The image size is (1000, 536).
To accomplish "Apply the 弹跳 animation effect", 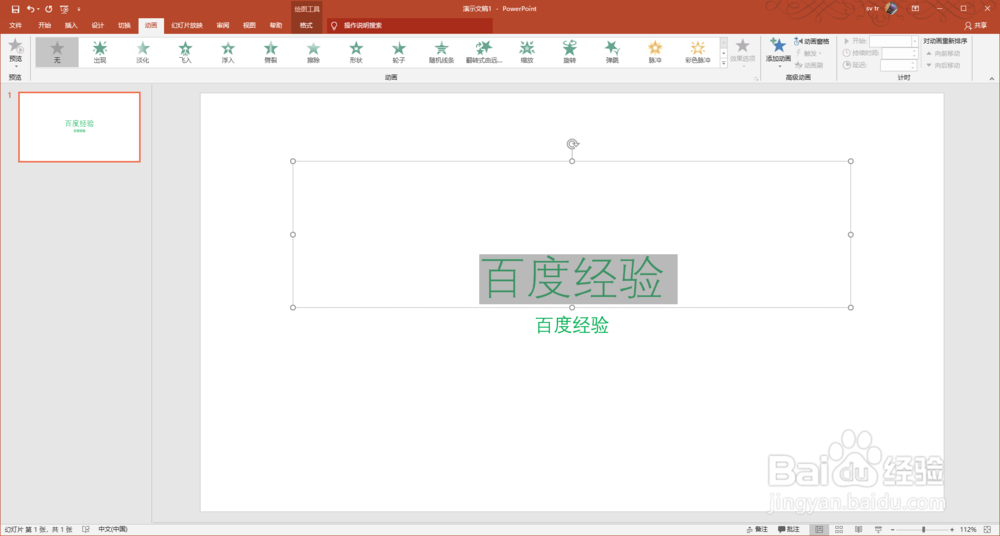I will (612, 52).
